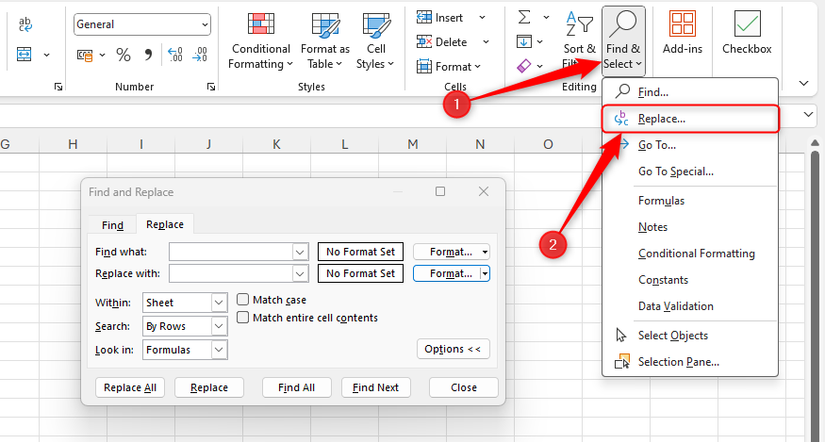Insert a Checkbox from the ribbon
The height and width of the screenshot is (442, 825).
point(747,33)
